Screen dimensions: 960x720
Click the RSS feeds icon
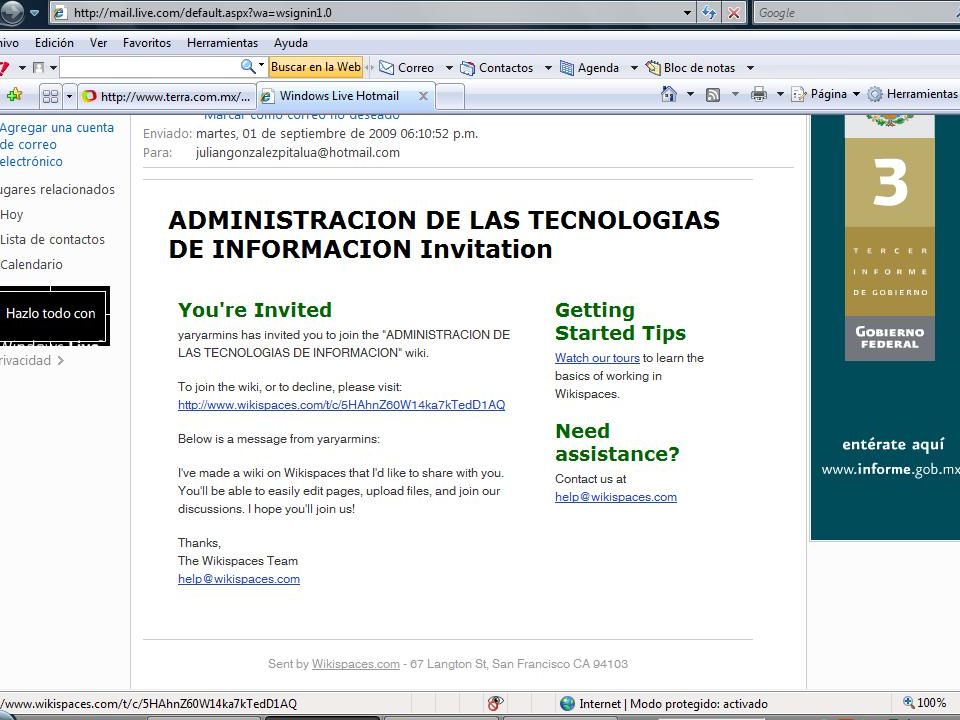tap(713, 94)
